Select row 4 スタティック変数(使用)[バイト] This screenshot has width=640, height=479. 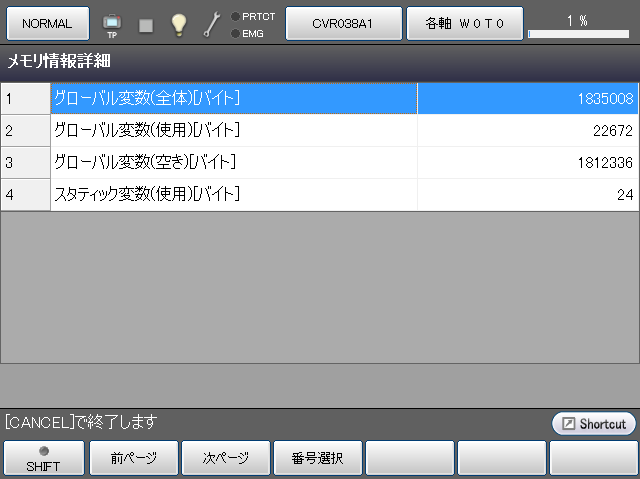pos(233,194)
